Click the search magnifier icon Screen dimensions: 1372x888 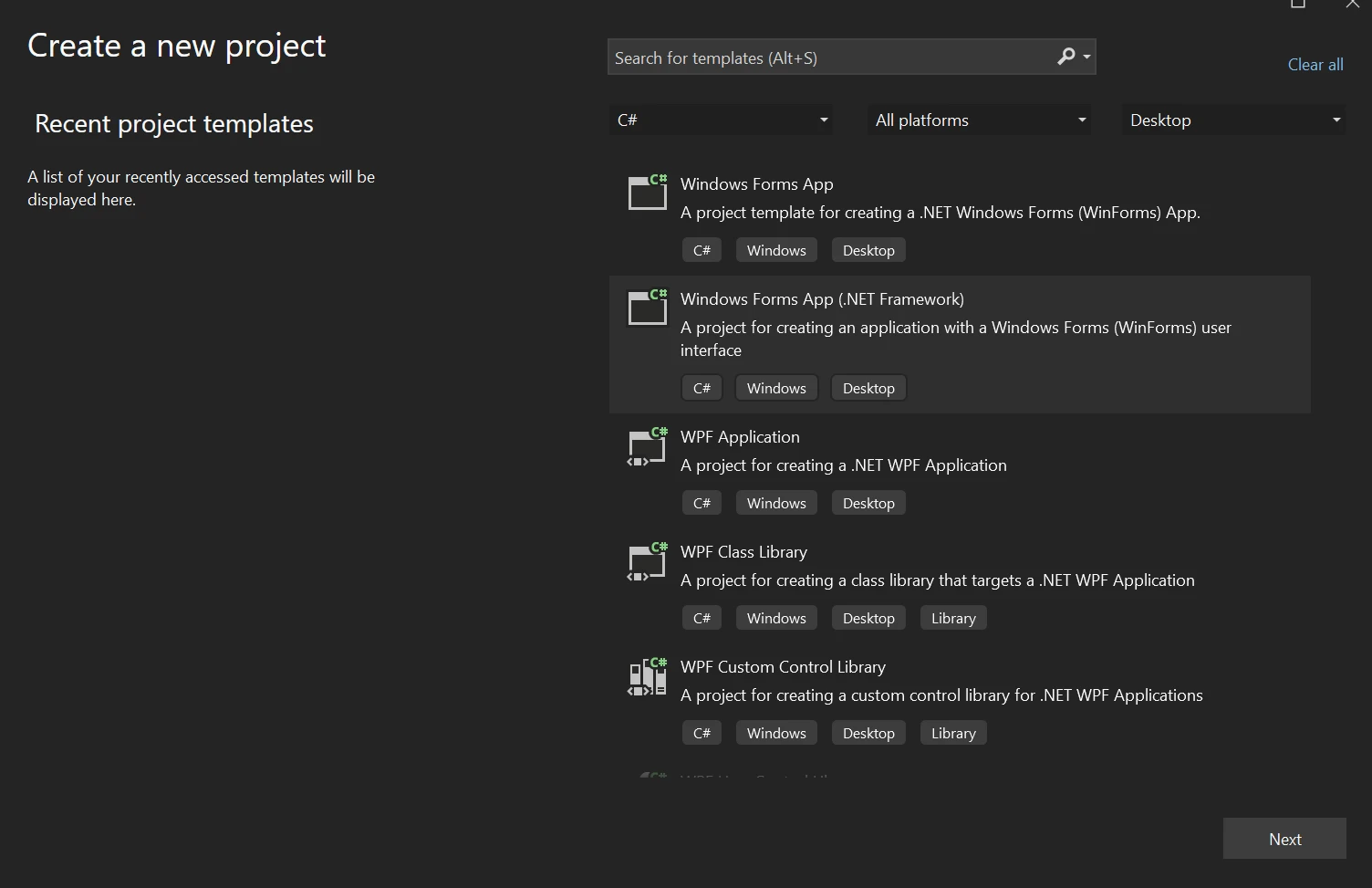pyautogui.click(x=1065, y=57)
